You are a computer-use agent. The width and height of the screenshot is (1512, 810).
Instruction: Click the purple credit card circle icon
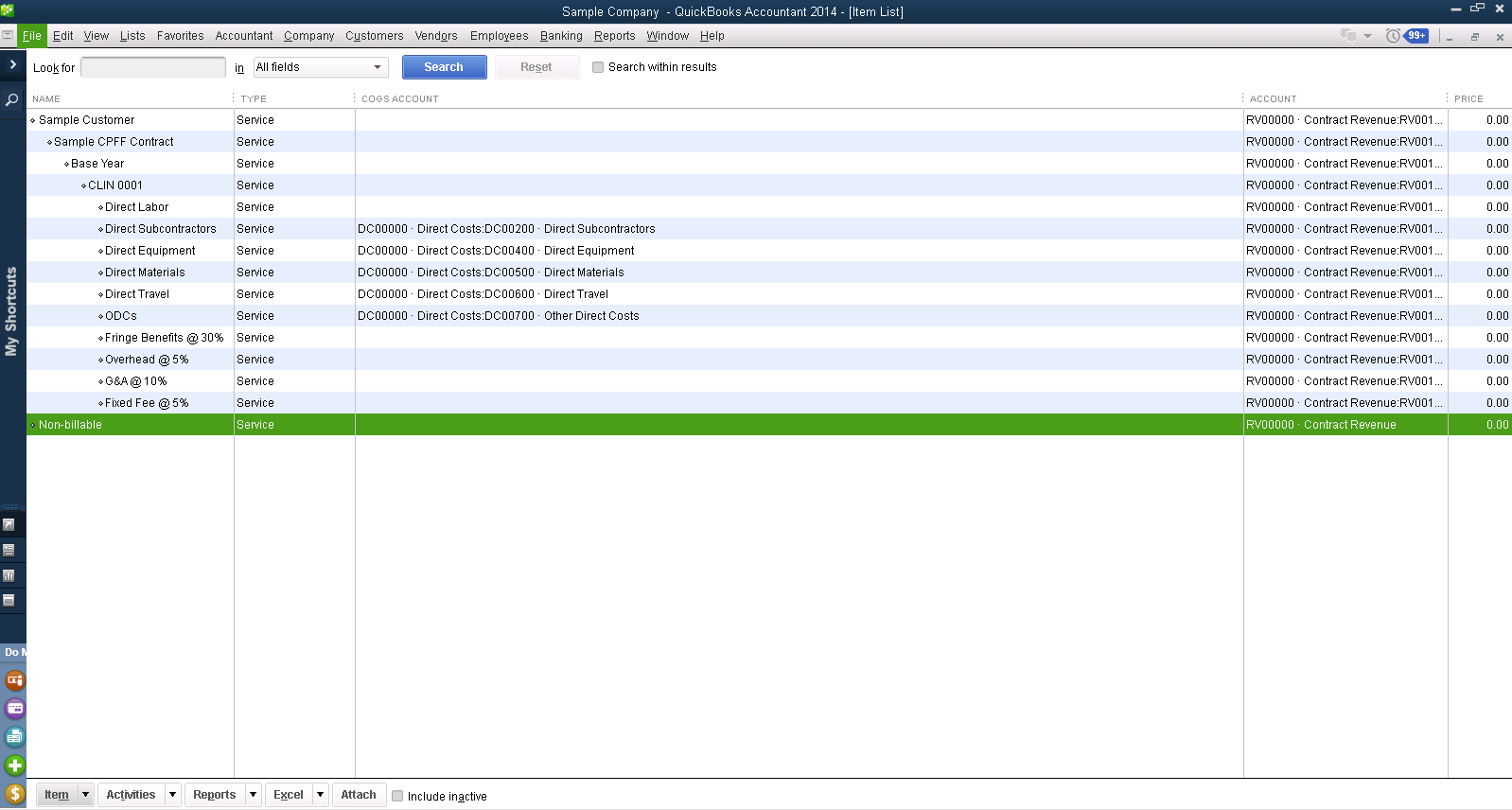coord(15,709)
